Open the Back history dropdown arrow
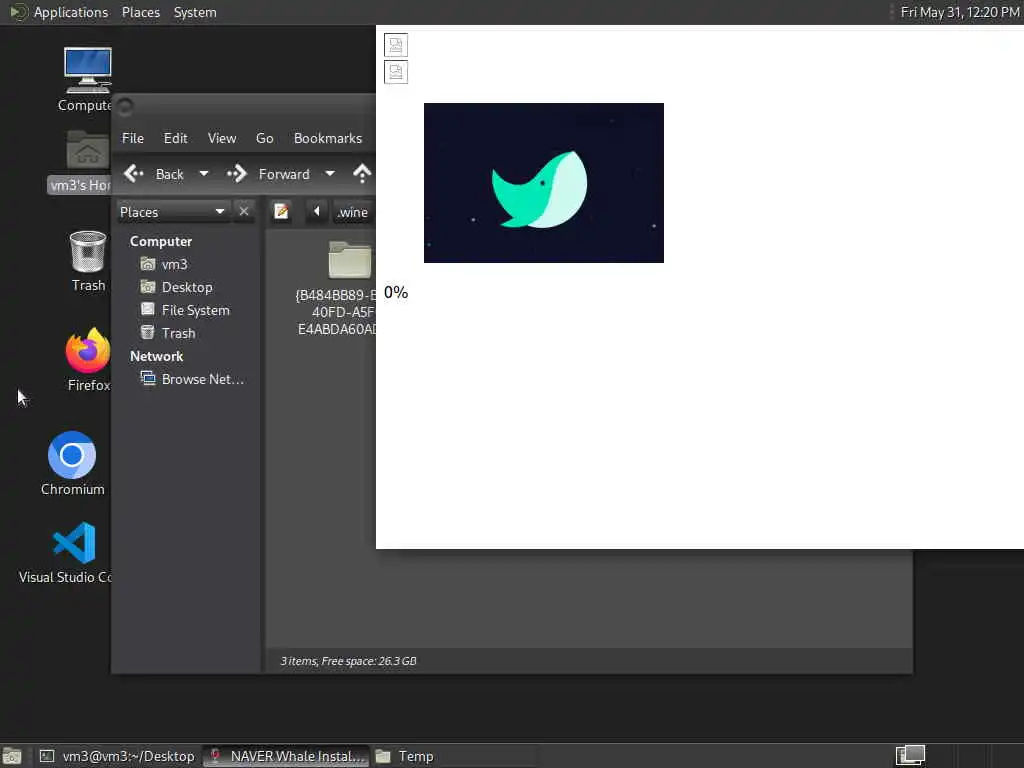The image size is (1024, 768). click(204, 174)
